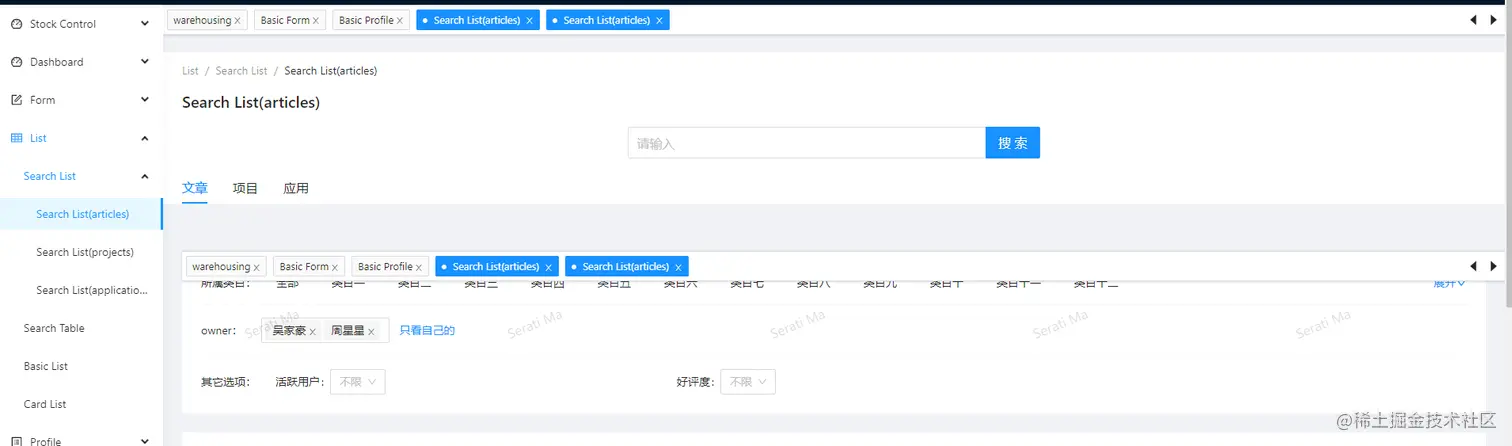This screenshot has width=1512, height=446.
Task: Switch to the 项目 tab
Action: tap(245, 188)
